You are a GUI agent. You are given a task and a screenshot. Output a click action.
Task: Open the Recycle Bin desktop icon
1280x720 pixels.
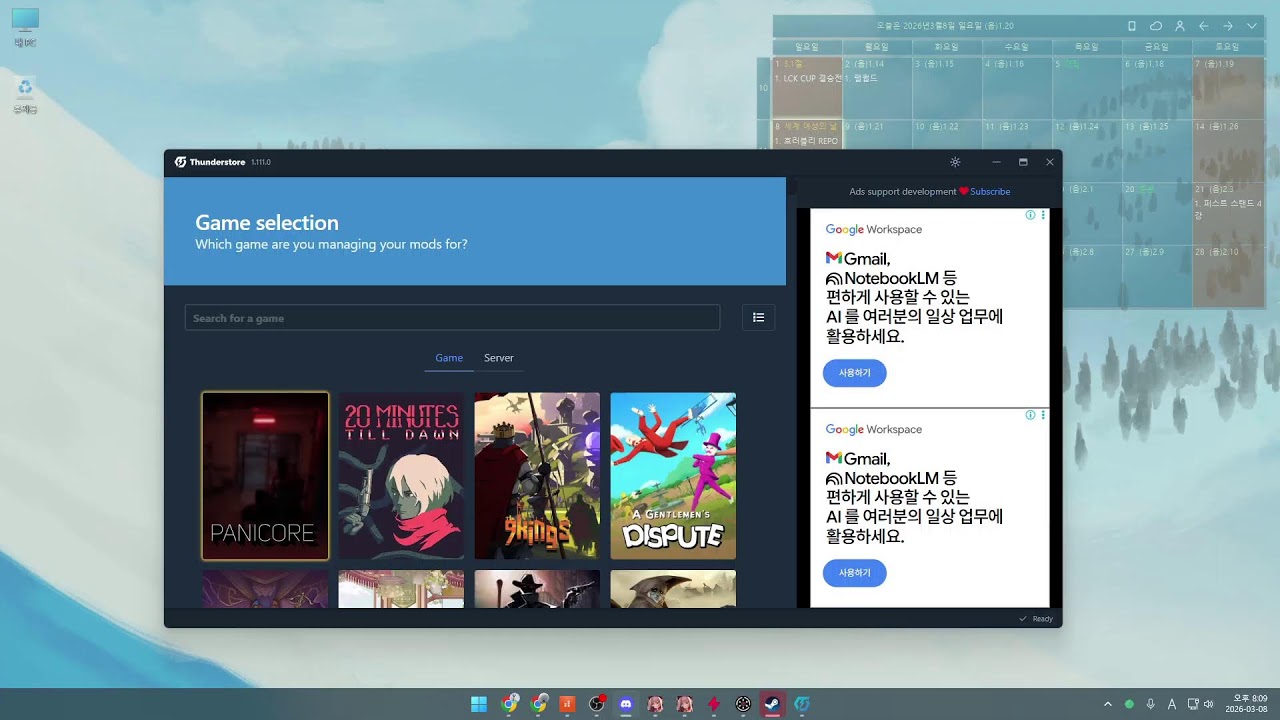coord(25,96)
